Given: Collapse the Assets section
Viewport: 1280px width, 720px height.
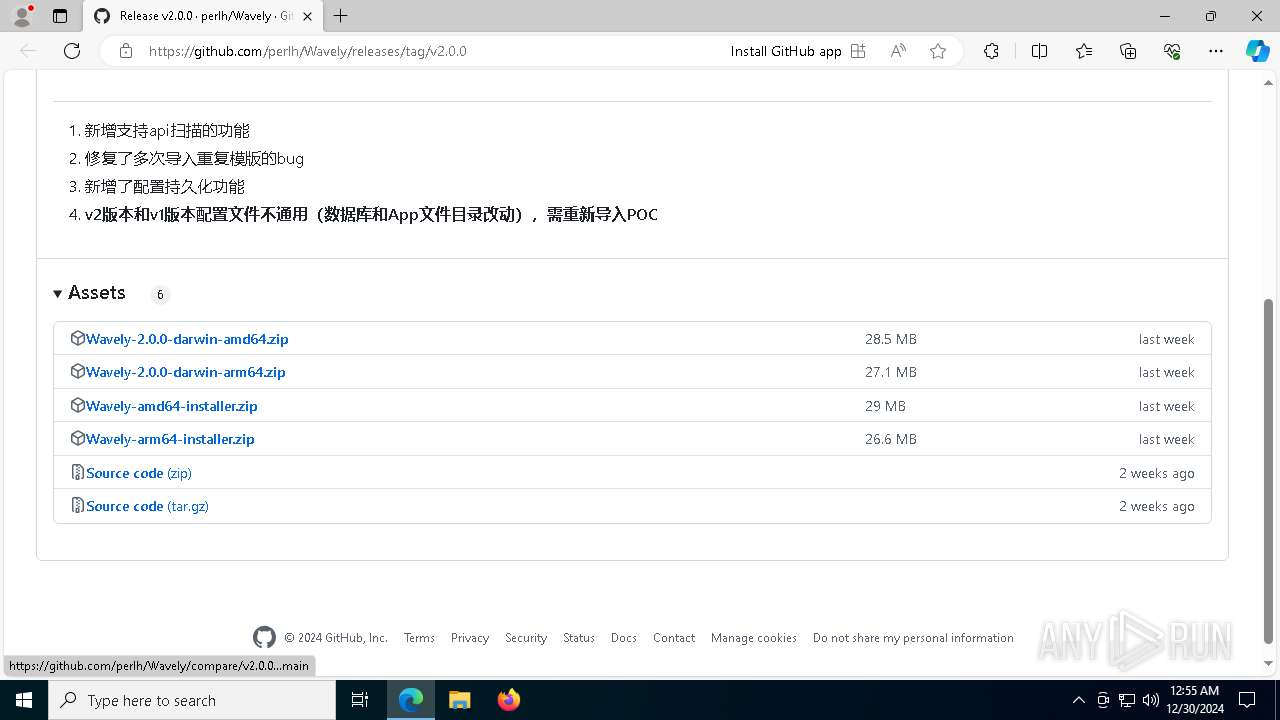Looking at the screenshot, I should point(89,293).
